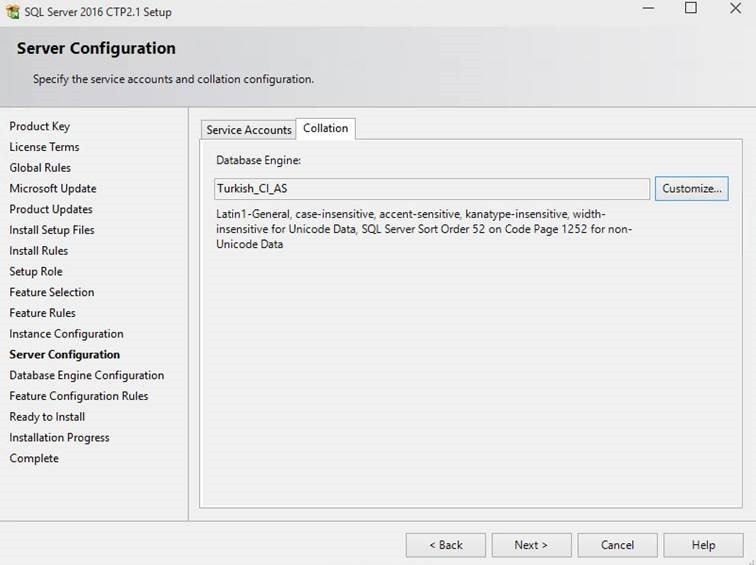Image resolution: width=756 pixels, height=565 pixels.
Task: Select the Installation Progress step
Action: pyautogui.click(x=59, y=437)
